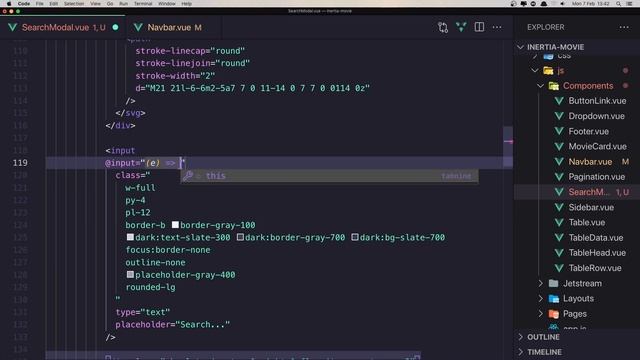The height and width of the screenshot is (360, 640).
Task: Click the Volar Vue compare icon in editor toolbar
Action: click(x=461, y=27)
